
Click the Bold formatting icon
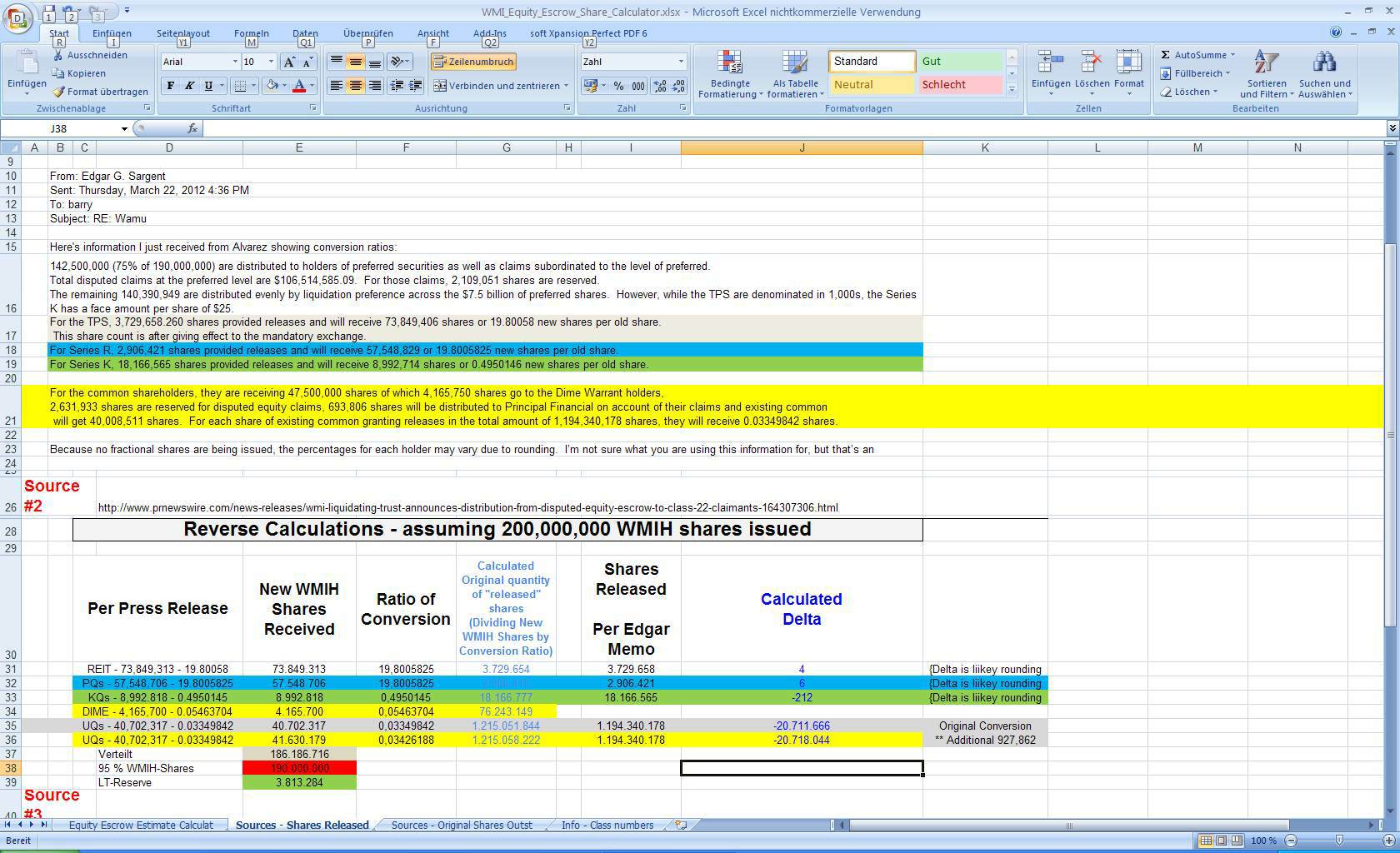point(171,86)
